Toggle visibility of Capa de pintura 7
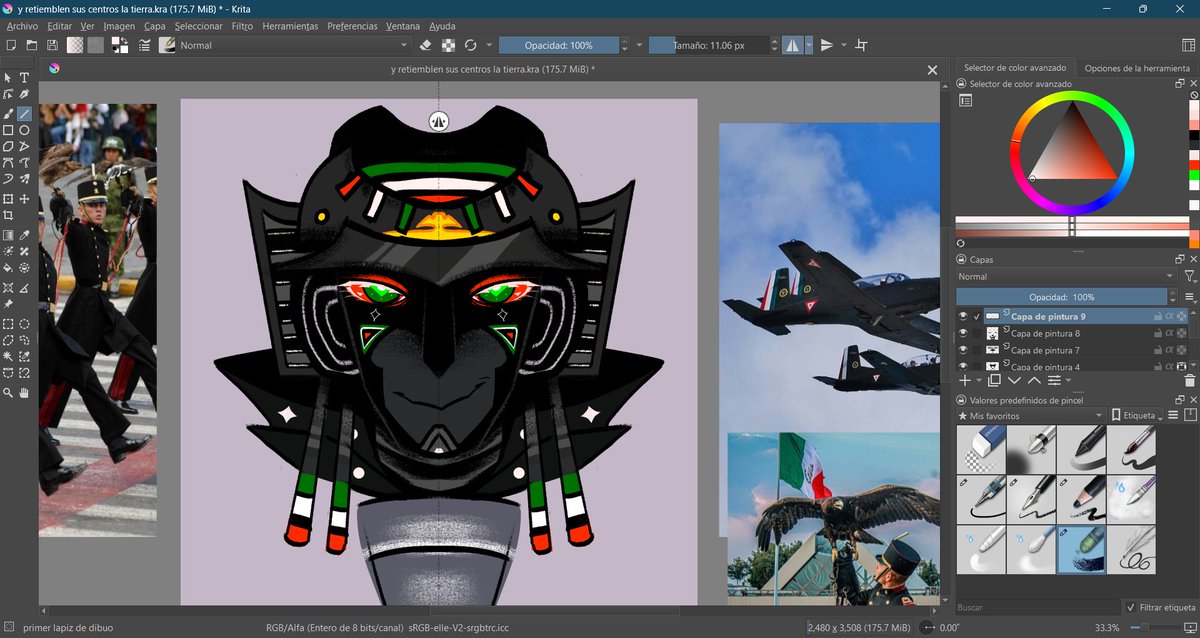 tap(962, 350)
